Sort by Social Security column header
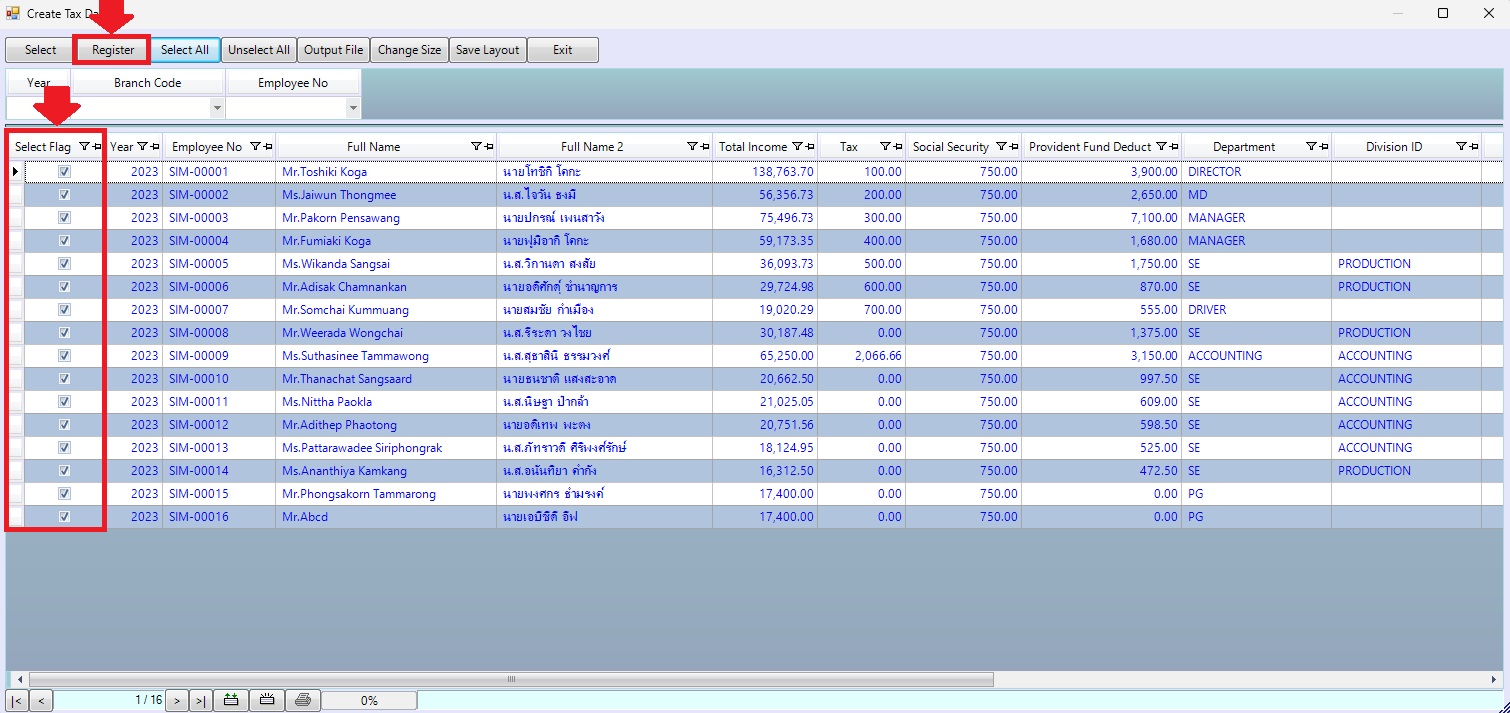 point(950,147)
